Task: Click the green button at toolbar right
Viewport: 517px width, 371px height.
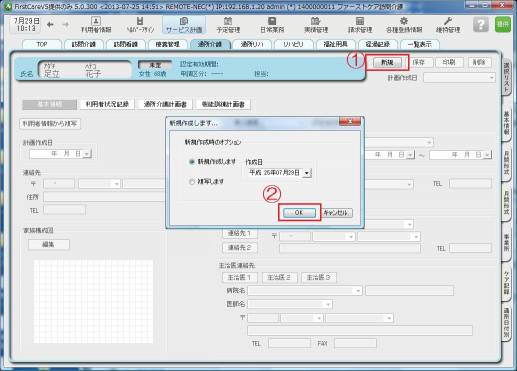Action: (x=503, y=24)
